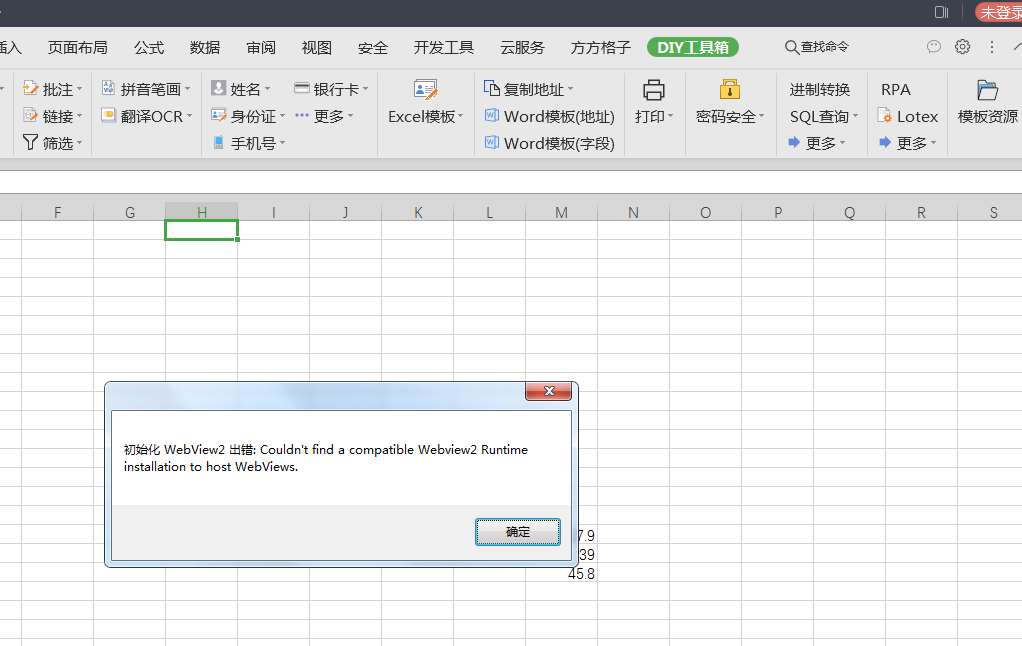1022x646 pixels.
Task: Expand the 银行卡 dropdown arrow
Action: [x=366, y=89]
